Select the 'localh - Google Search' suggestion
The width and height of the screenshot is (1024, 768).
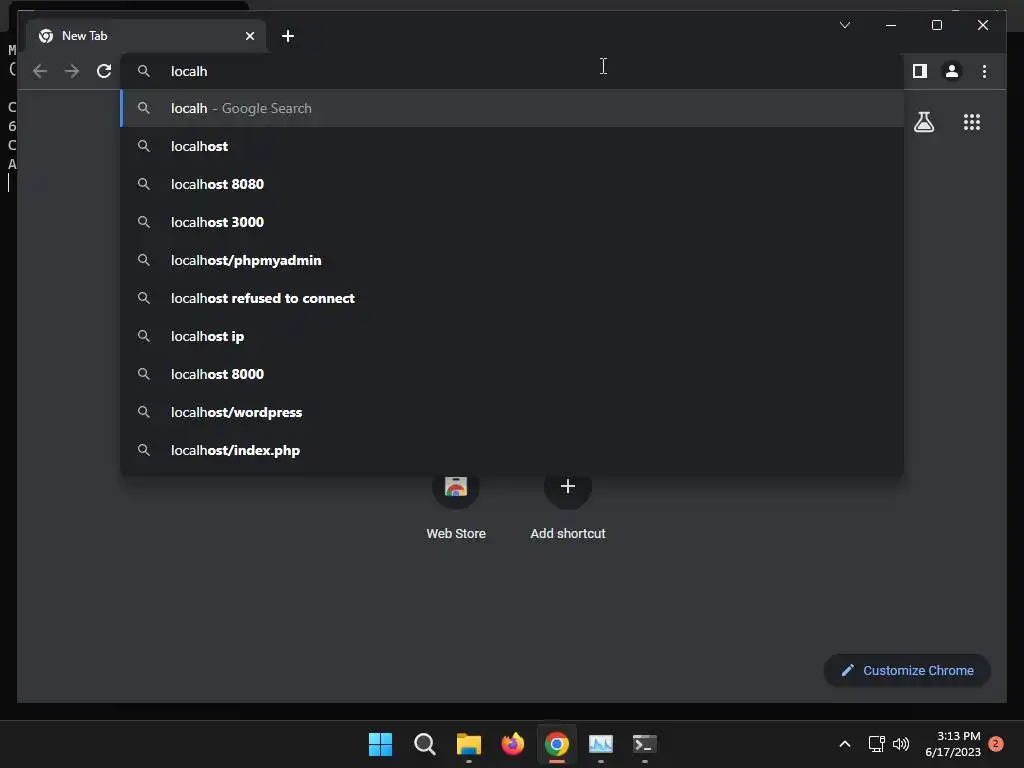tap(512, 108)
